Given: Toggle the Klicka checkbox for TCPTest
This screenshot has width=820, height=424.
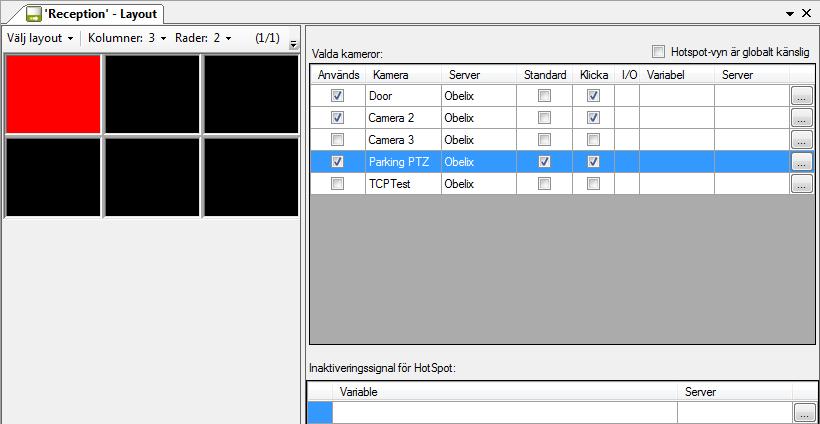Looking at the screenshot, I should pos(593,184).
